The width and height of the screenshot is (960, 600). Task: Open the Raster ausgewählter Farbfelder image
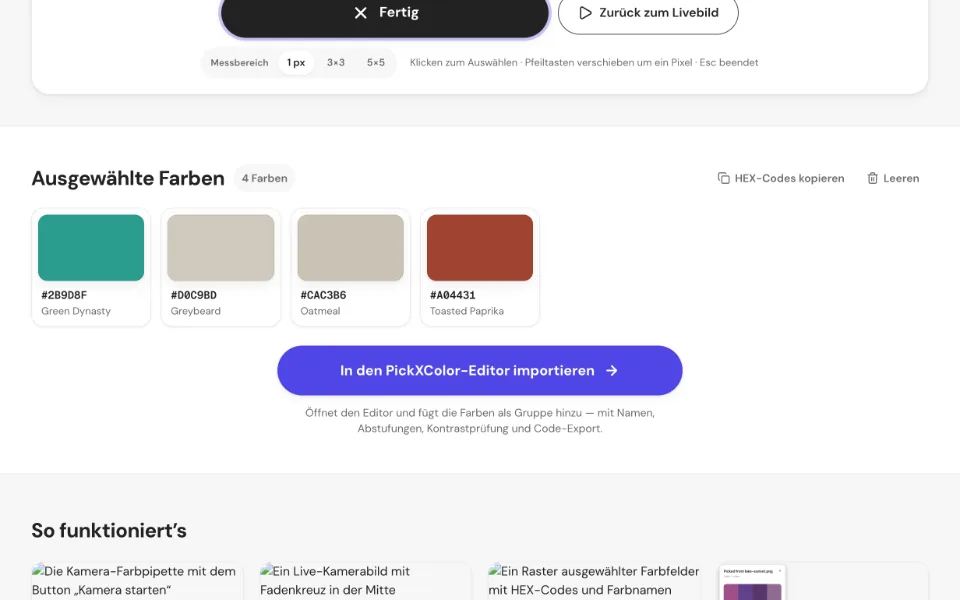tap(594, 581)
